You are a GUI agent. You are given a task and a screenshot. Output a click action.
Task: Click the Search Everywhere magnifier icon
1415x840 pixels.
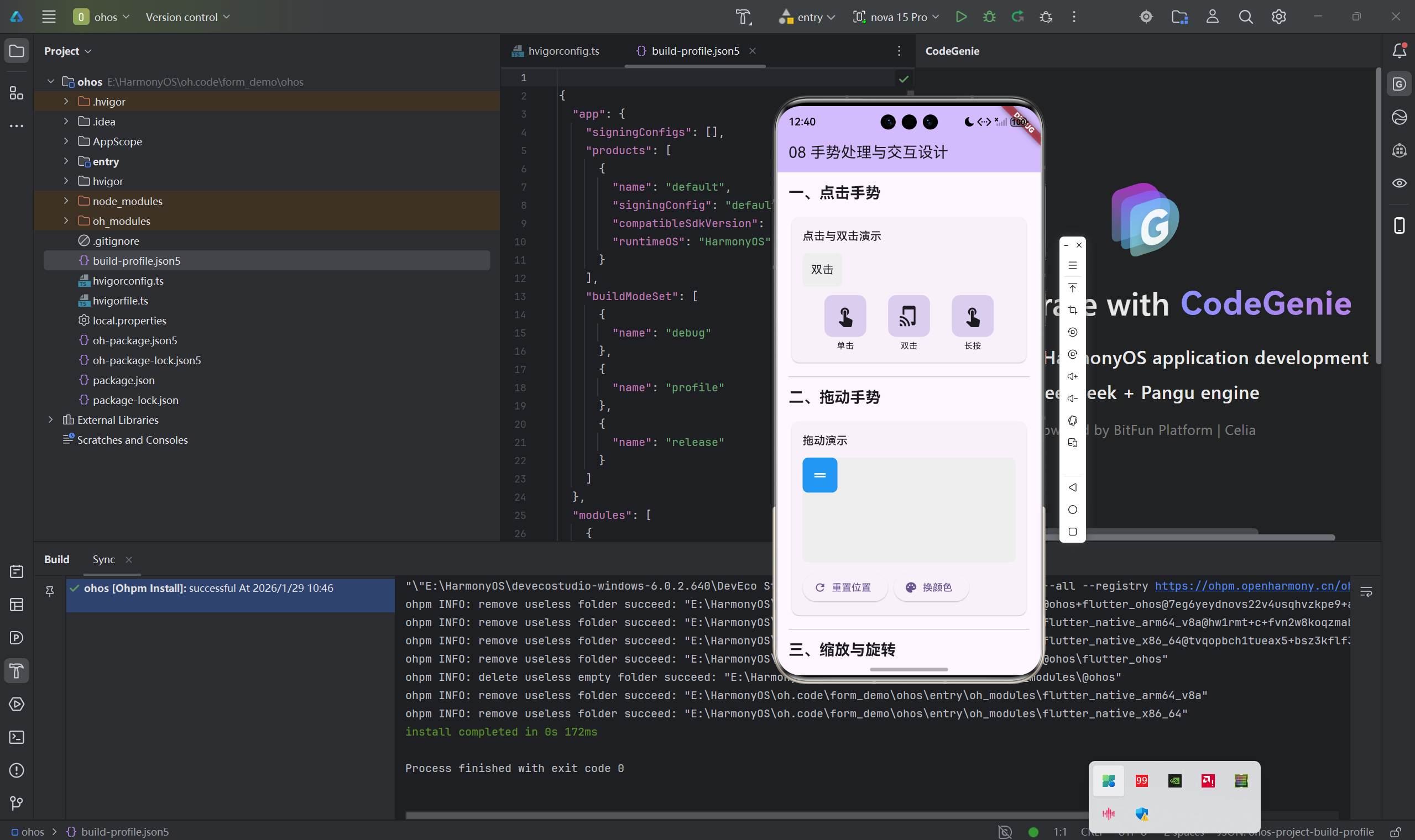1245,17
